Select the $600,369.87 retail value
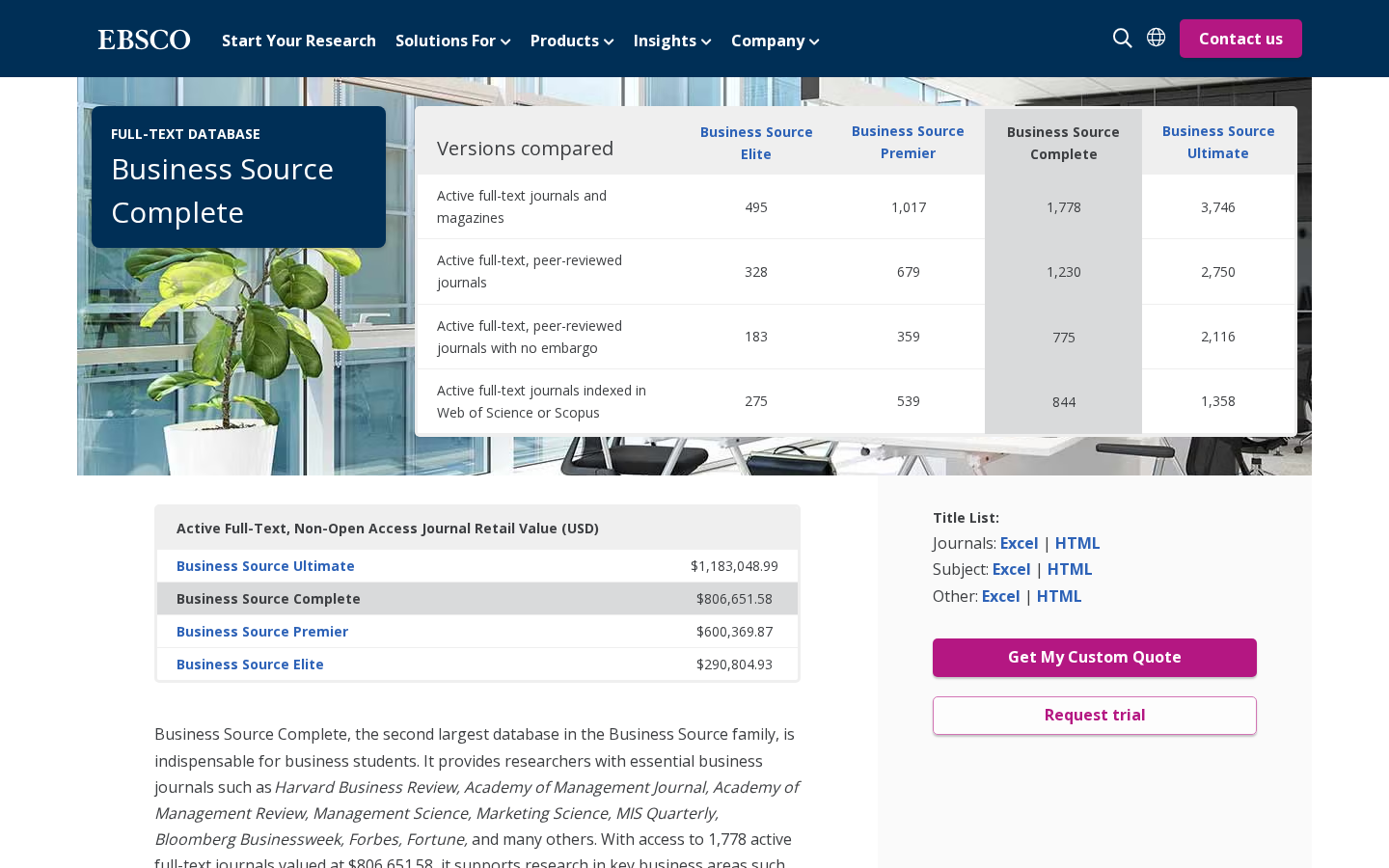 [734, 632]
